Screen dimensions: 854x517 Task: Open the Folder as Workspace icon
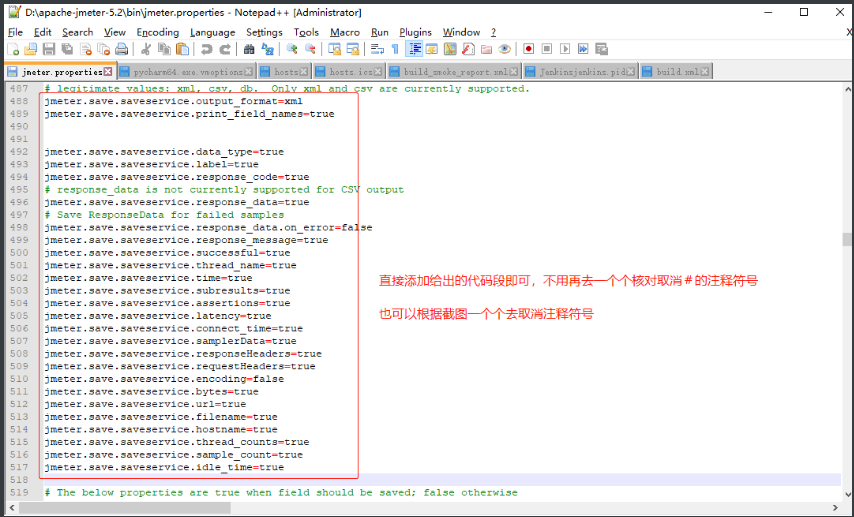click(x=486, y=50)
